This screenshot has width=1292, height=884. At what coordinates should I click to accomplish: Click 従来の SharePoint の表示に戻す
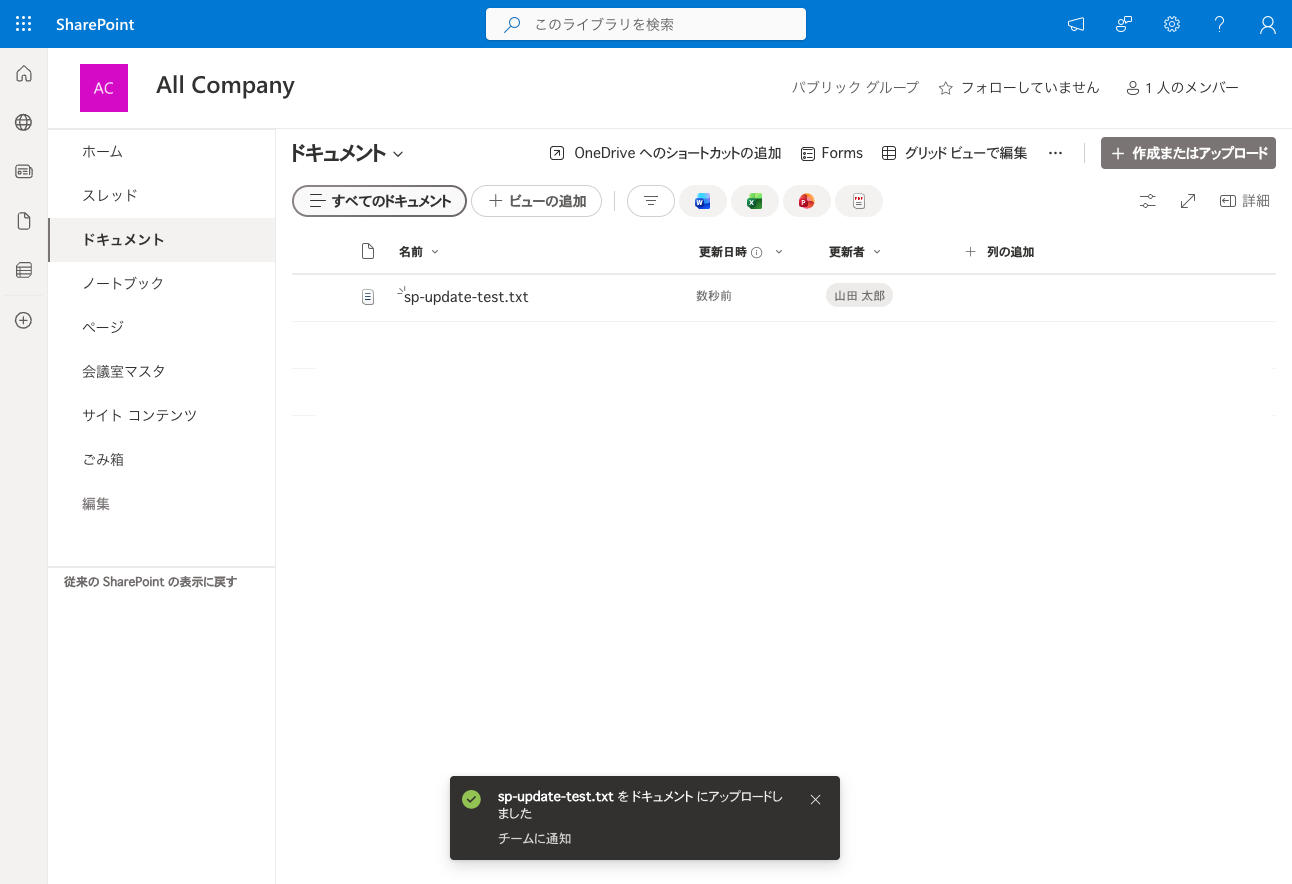pyautogui.click(x=150, y=582)
